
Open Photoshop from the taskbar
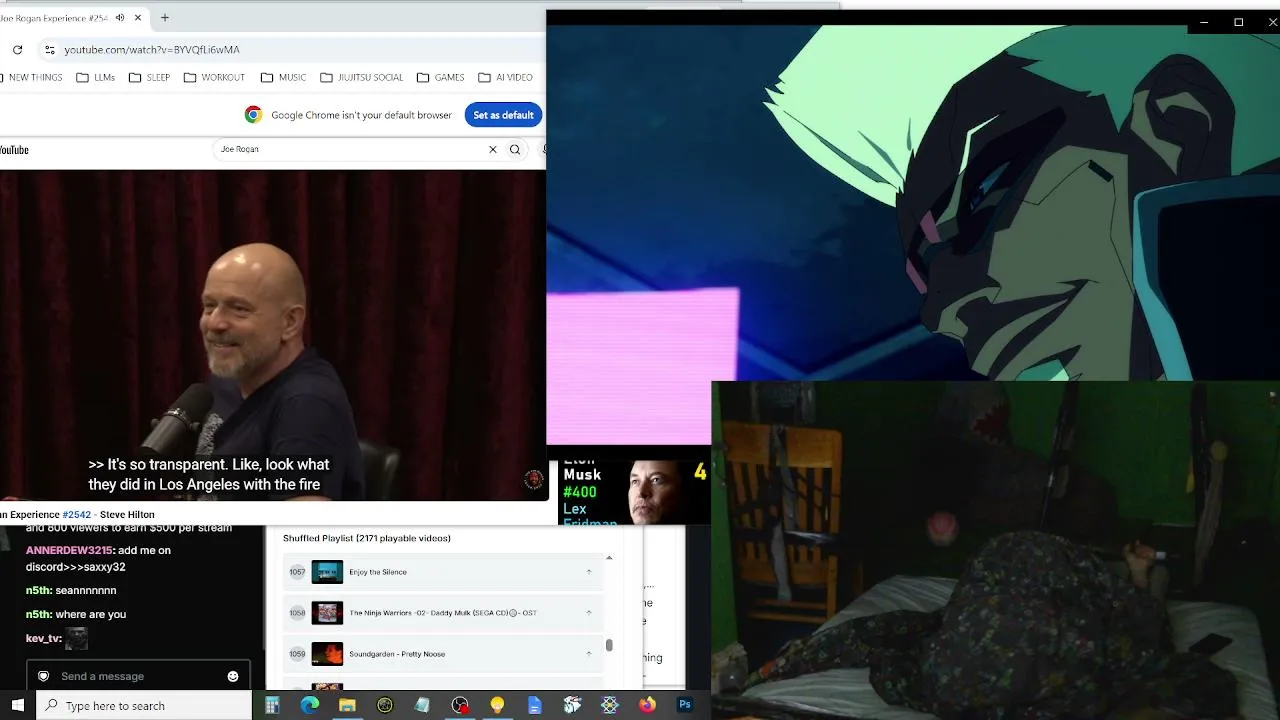click(x=685, y=705)
